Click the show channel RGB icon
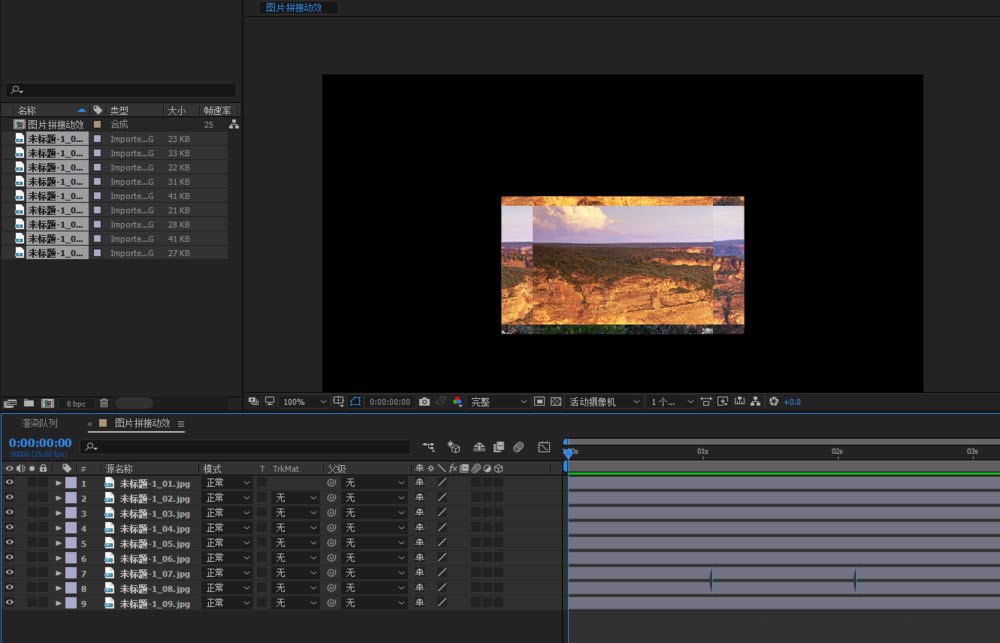The image size is (1000, 643). click(457, 402)
